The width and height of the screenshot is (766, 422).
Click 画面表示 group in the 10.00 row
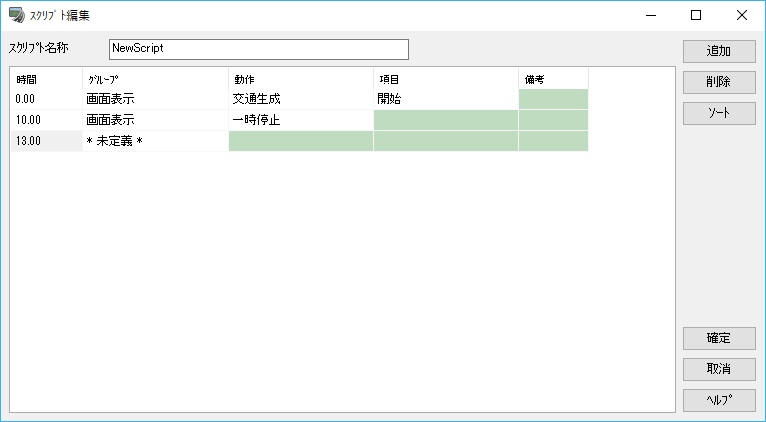coord(155,120)
